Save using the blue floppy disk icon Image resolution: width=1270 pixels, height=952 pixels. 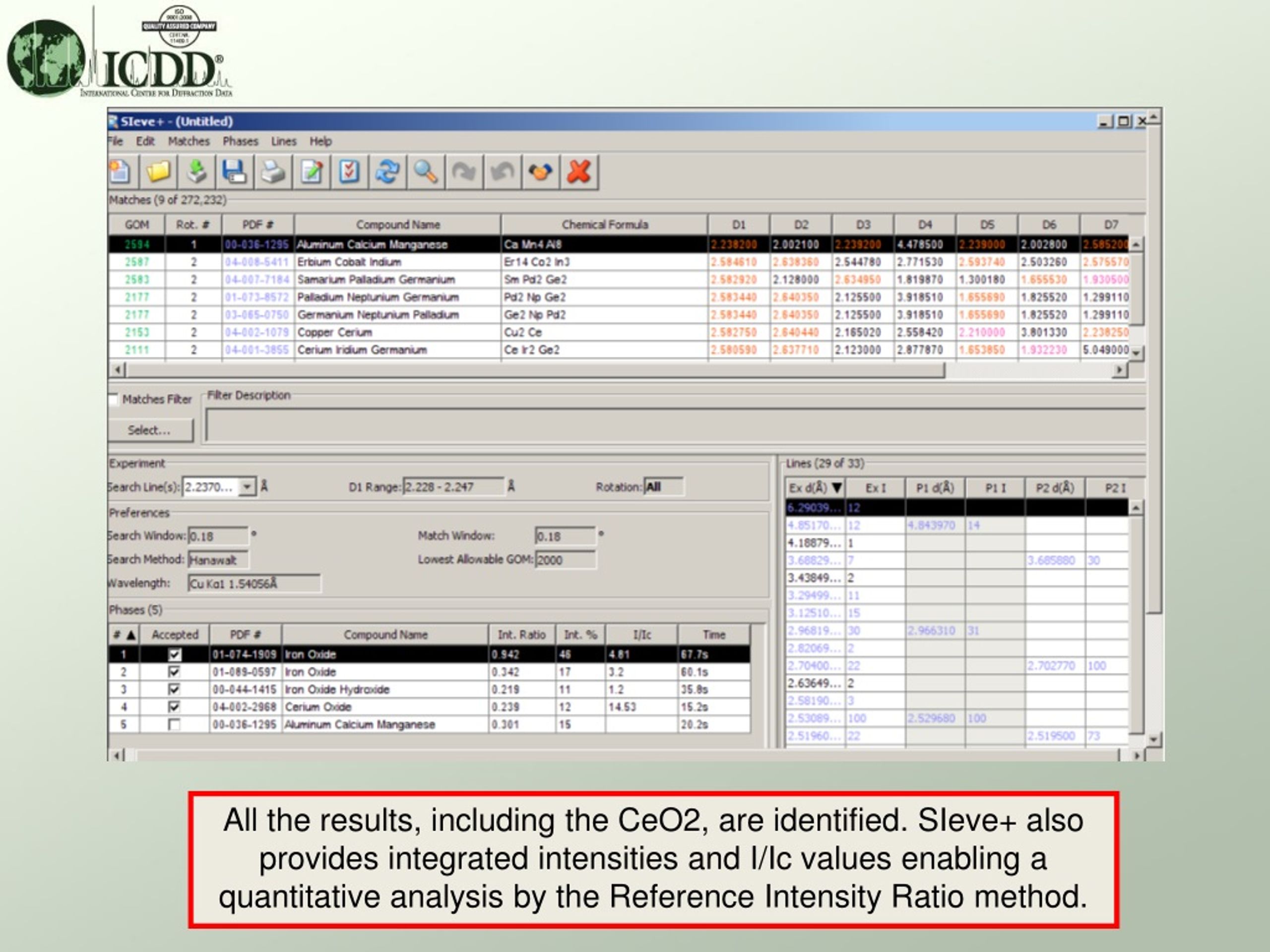(235, 172)
